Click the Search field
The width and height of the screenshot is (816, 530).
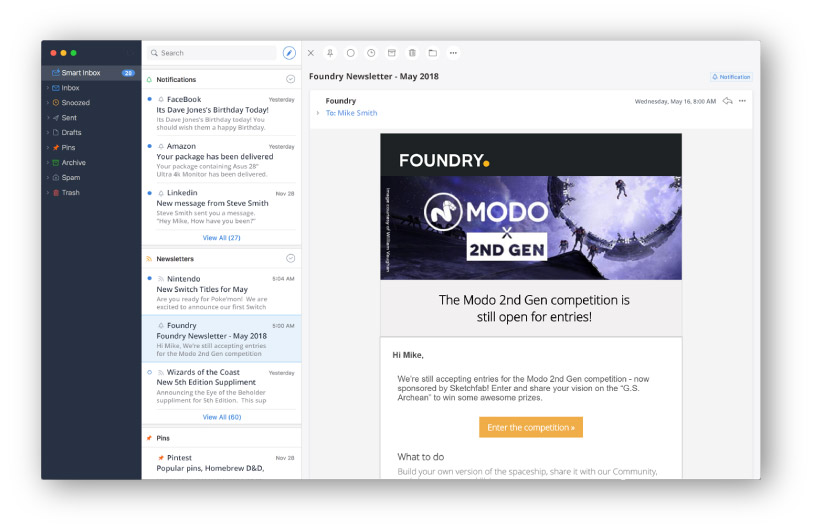212,53
